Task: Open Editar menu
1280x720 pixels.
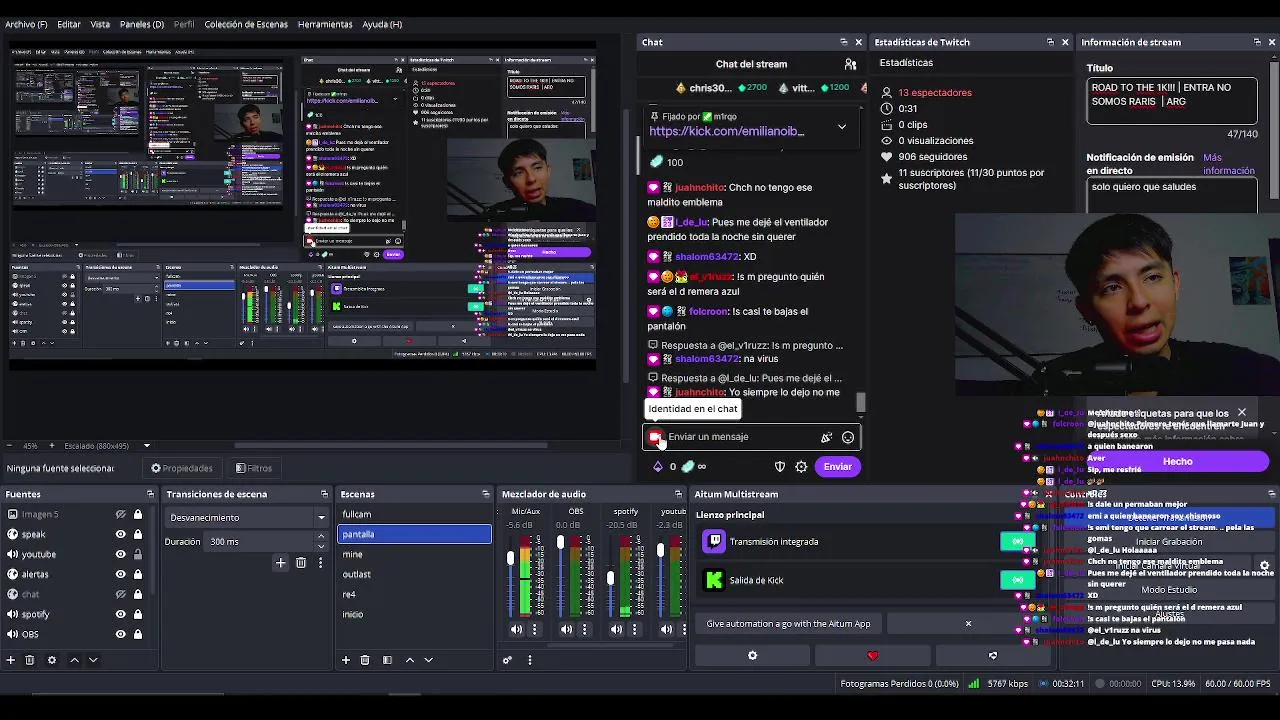Action: click(x=69, y=24)
